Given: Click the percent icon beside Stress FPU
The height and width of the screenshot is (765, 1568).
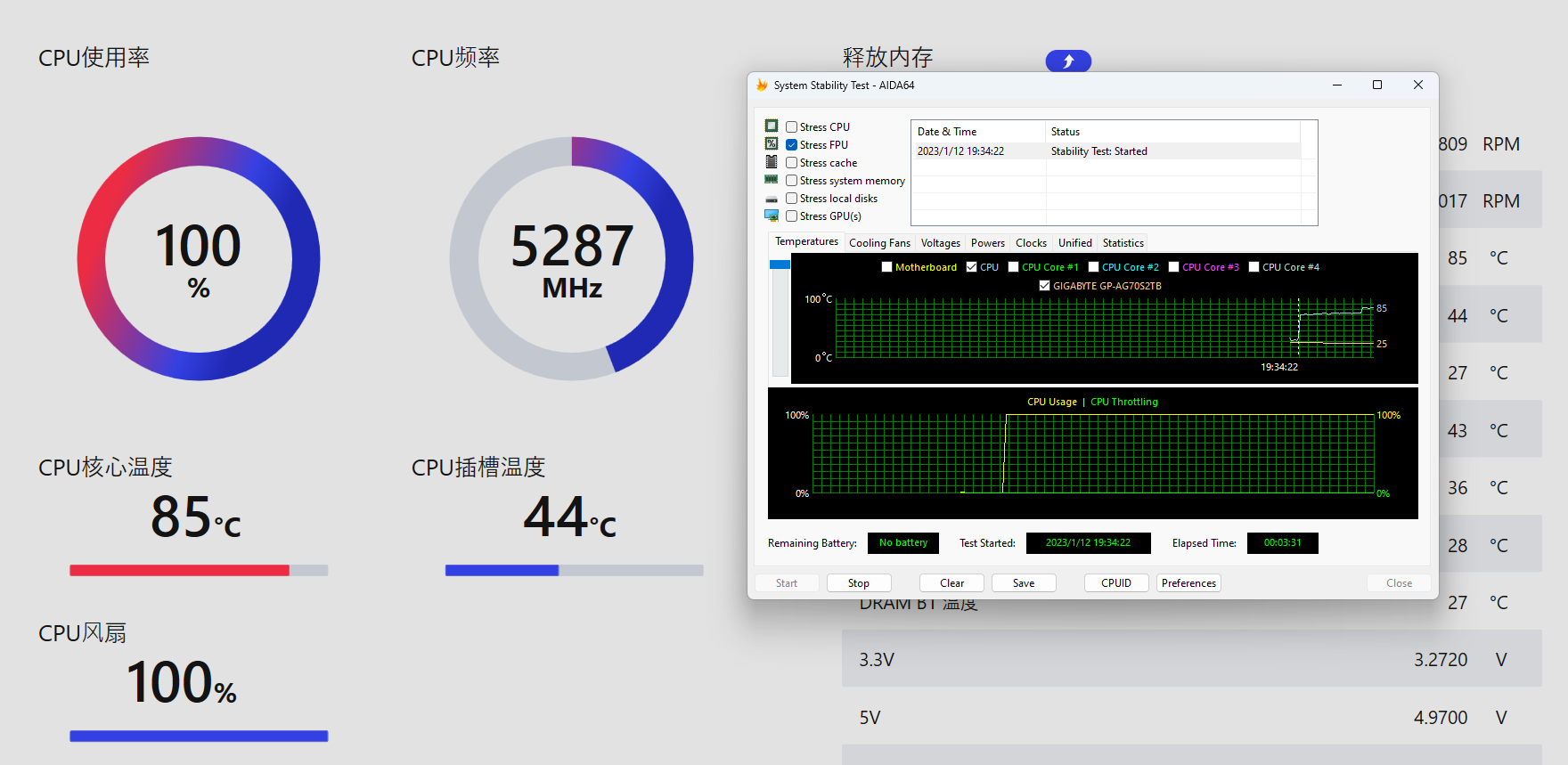Looking at the screenshot, I should pyautogui.click(x=772, y=144).
